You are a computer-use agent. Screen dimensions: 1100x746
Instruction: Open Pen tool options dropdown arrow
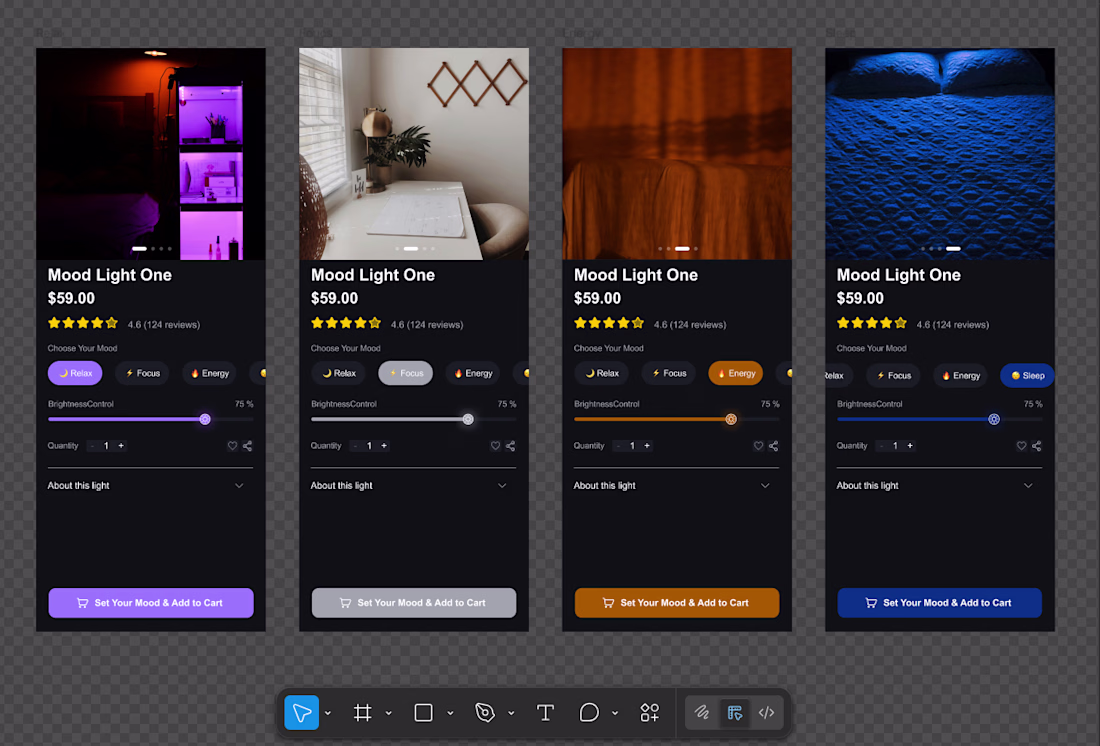pos(511,713)
